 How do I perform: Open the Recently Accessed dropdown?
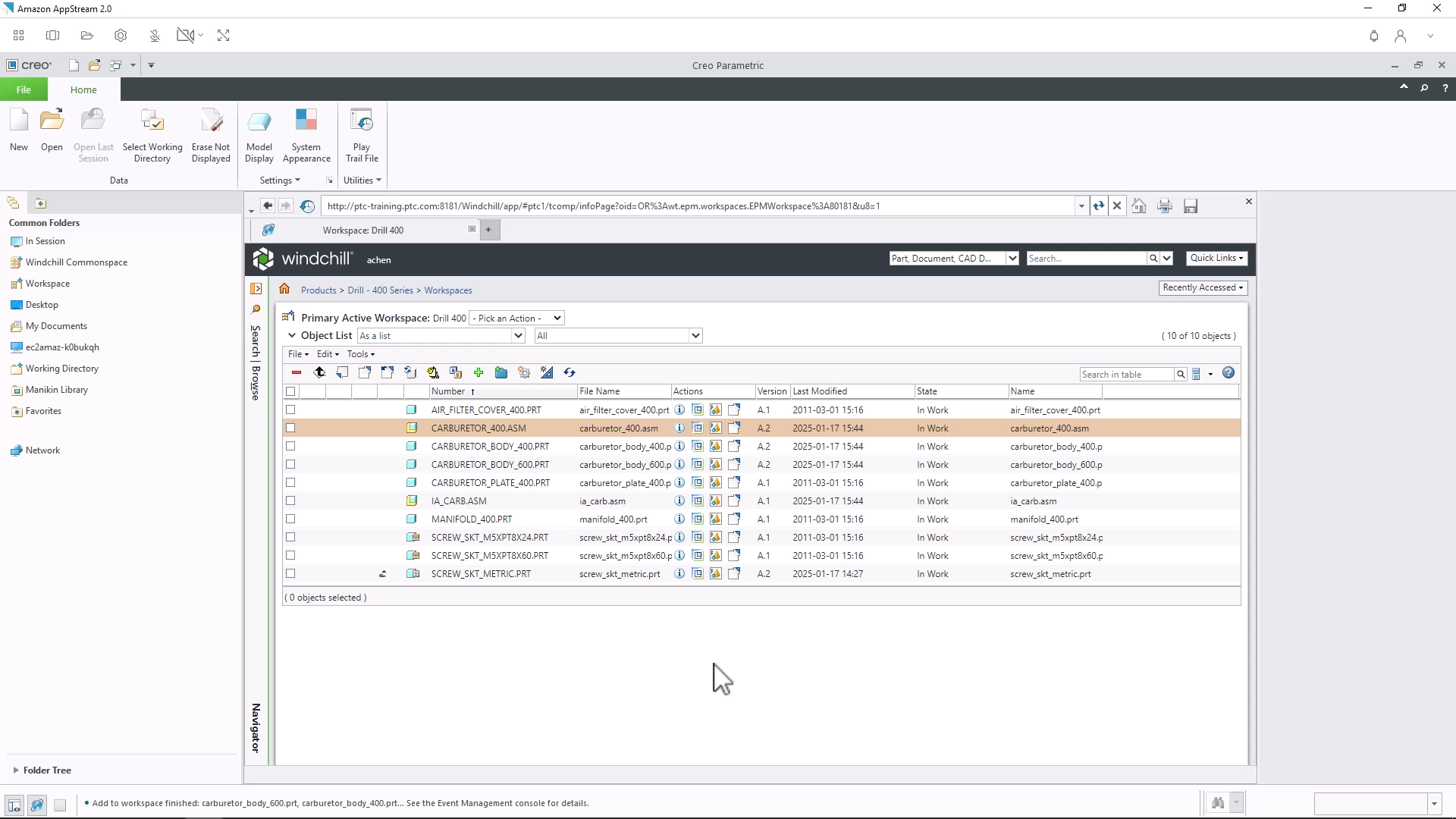1203,287
